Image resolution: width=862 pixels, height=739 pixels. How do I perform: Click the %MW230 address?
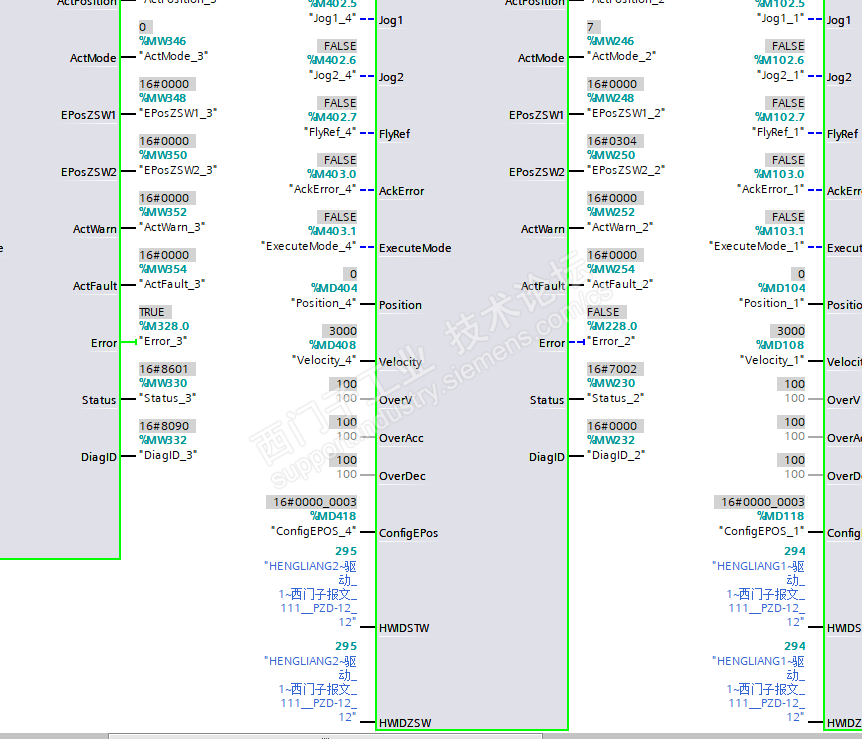[x=611, y=383]
